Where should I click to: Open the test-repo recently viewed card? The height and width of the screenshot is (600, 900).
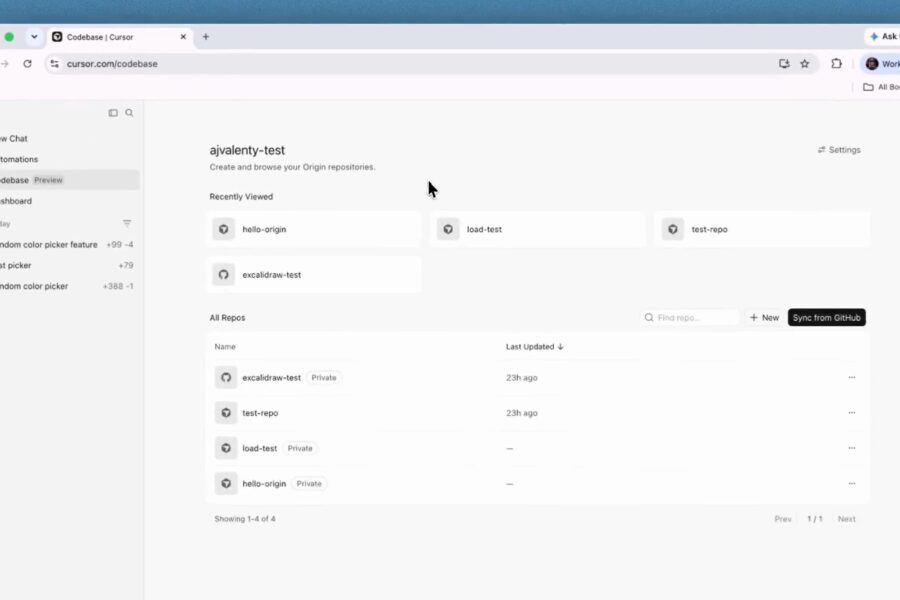tap(763, 229)
